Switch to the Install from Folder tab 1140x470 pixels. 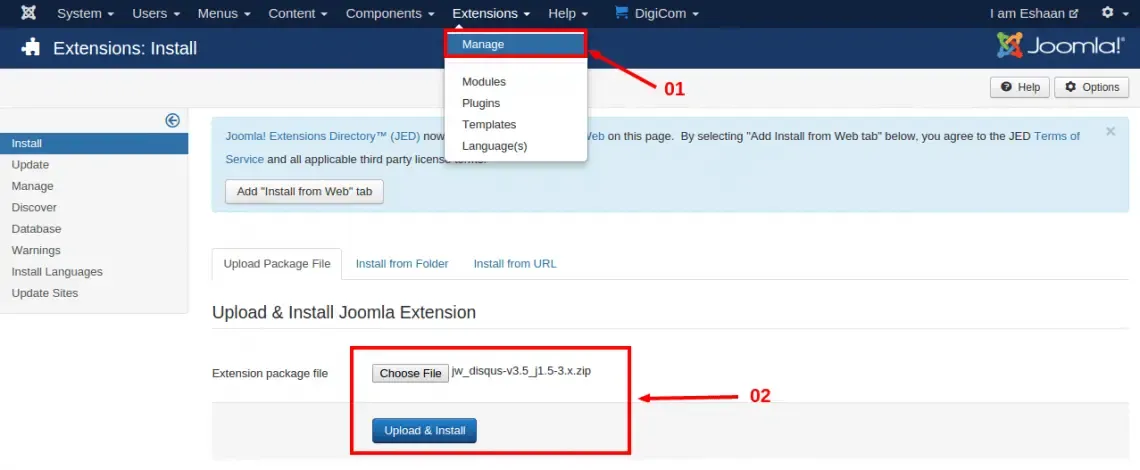(402, 263)
